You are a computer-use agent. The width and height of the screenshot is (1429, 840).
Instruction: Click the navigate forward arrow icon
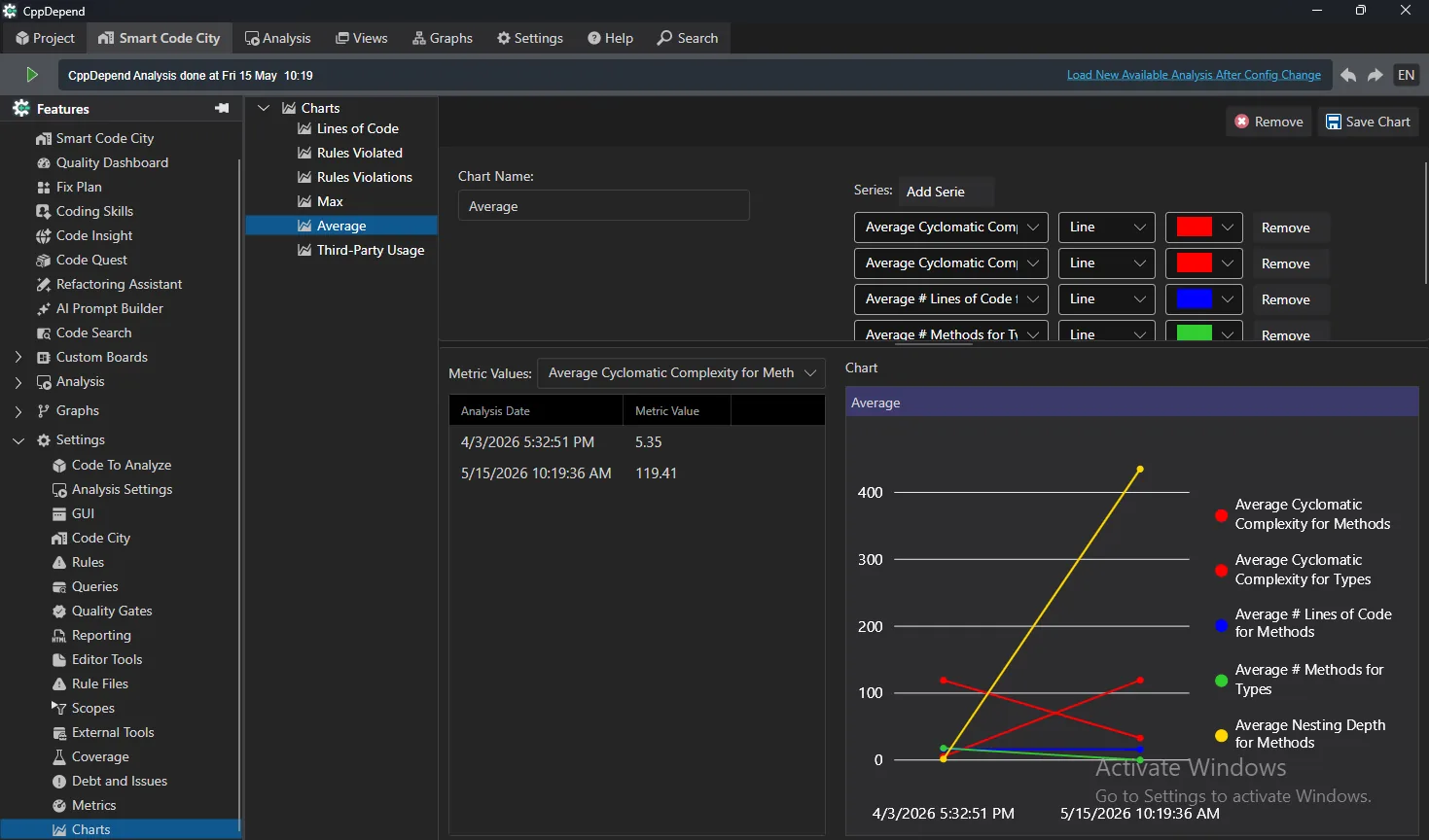pos(1375,75)
